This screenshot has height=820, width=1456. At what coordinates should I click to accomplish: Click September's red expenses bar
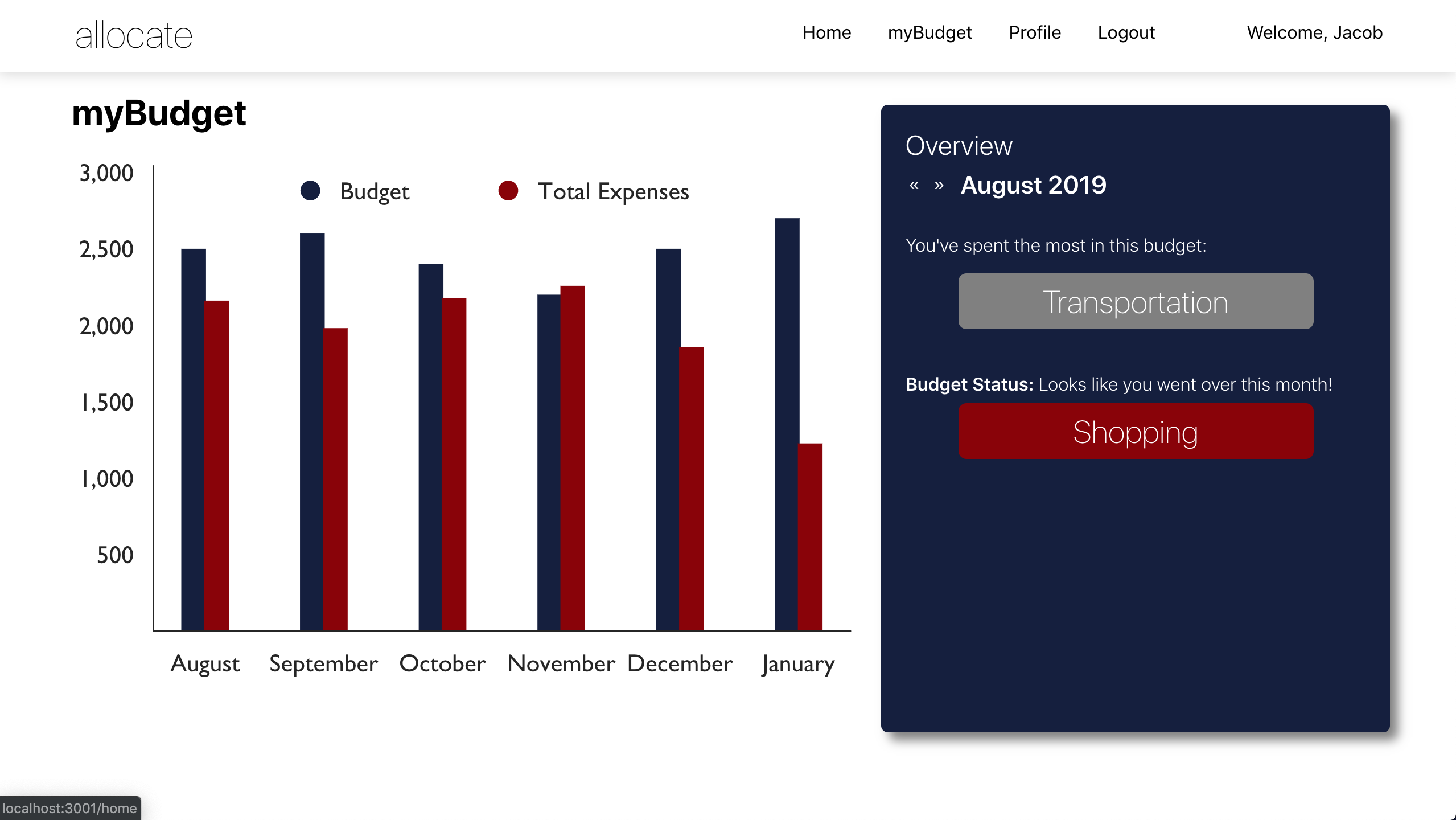click(x=335, y=478)
